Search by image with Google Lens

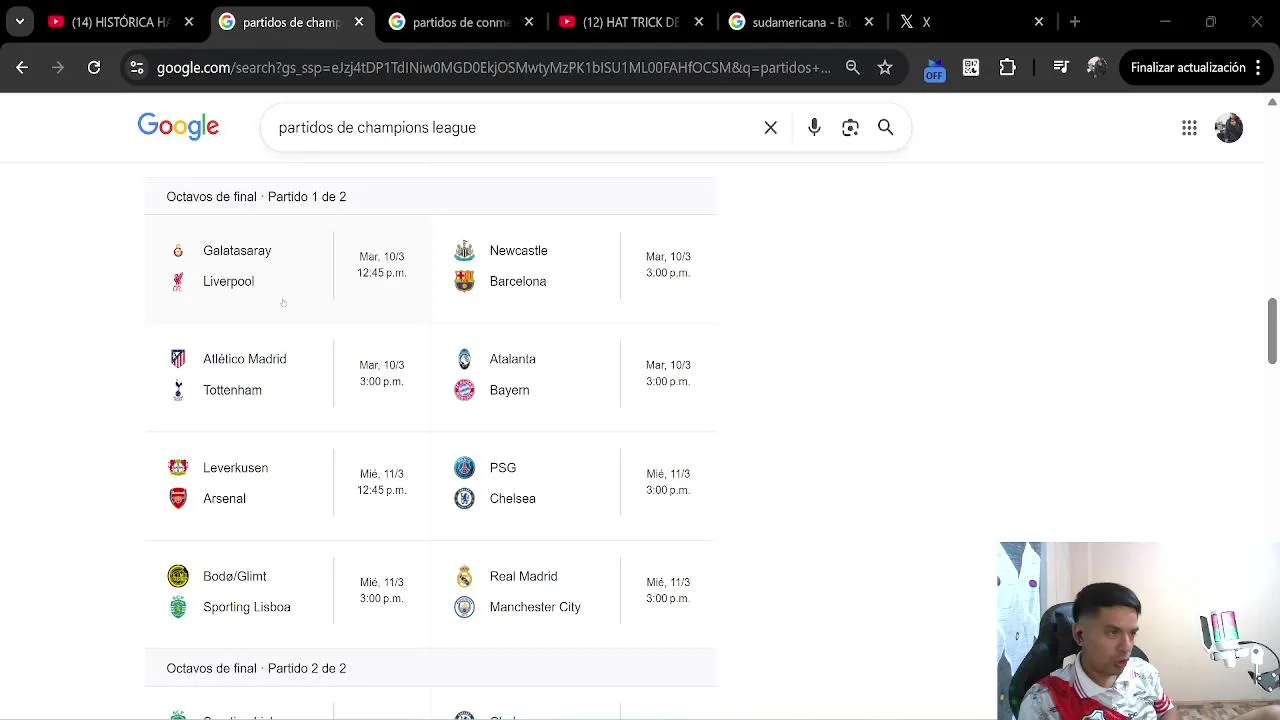pyautogui.click(x=850, y=128)
